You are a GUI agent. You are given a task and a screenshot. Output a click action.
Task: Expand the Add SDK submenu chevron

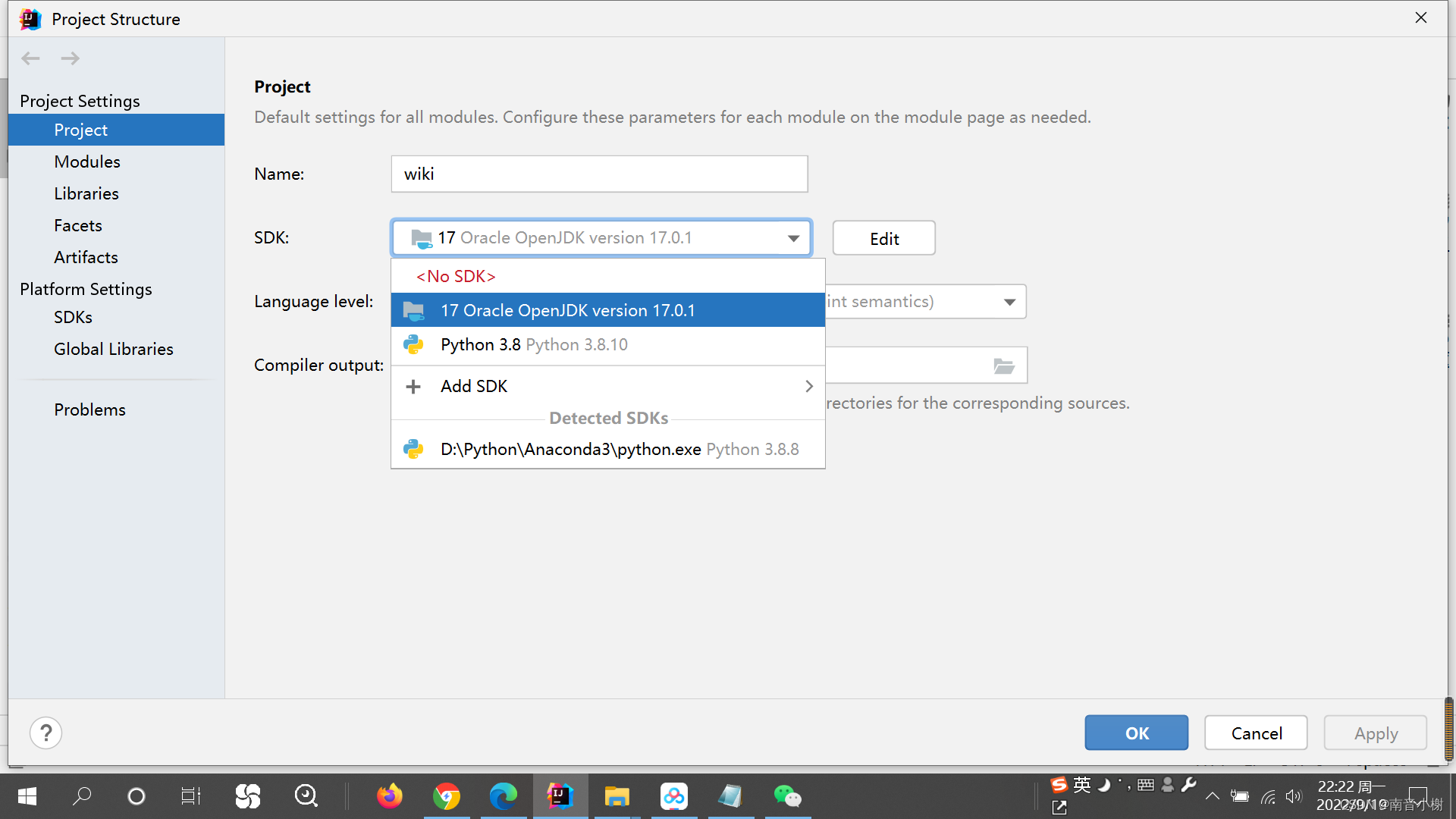(809, 387)
